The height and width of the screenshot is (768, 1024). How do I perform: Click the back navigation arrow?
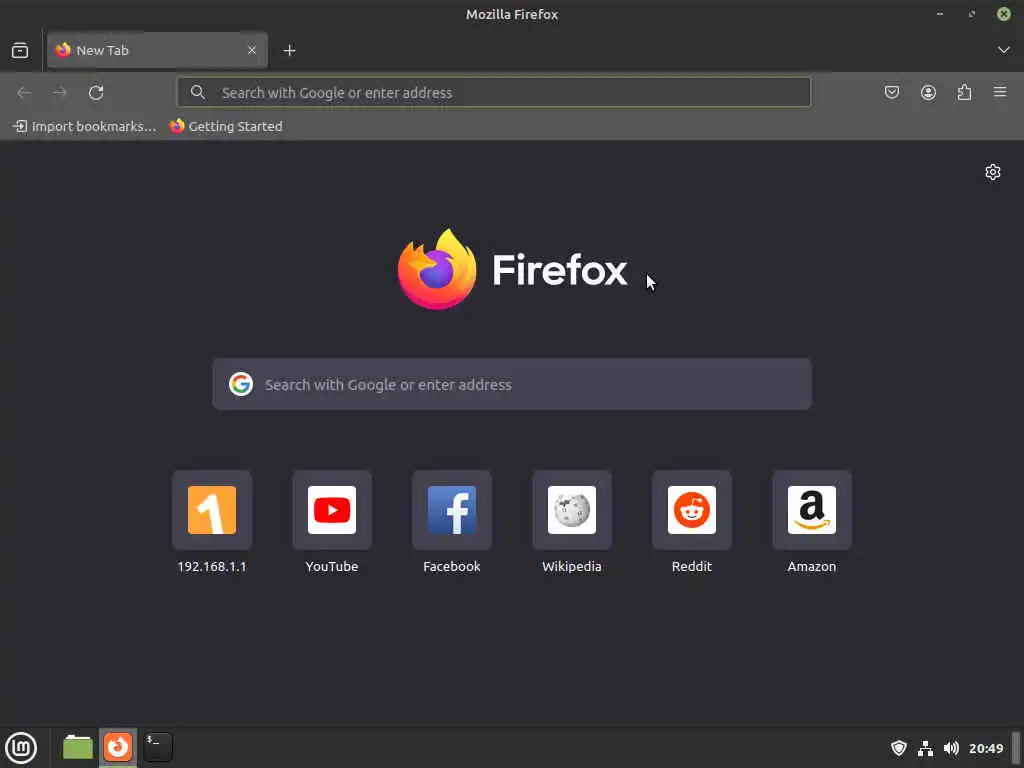pyautogui.click(x=24, y=93)
